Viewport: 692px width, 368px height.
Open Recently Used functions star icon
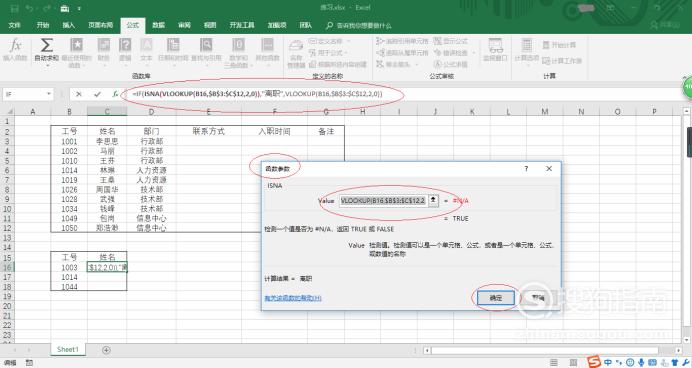pyautogui.click(x=76, y=45)
